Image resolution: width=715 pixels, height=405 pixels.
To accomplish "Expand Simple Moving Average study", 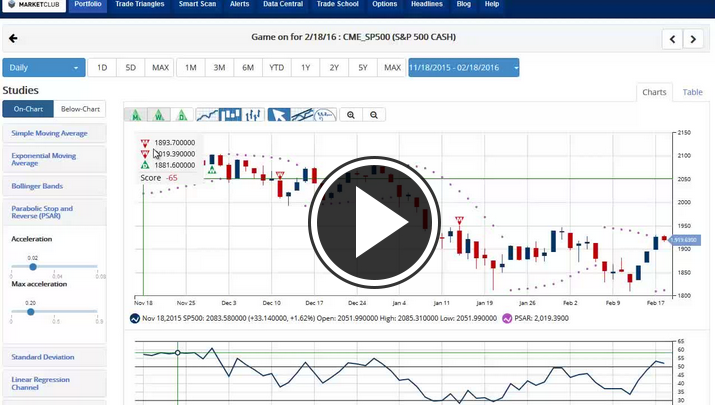I will coord(54,133).
